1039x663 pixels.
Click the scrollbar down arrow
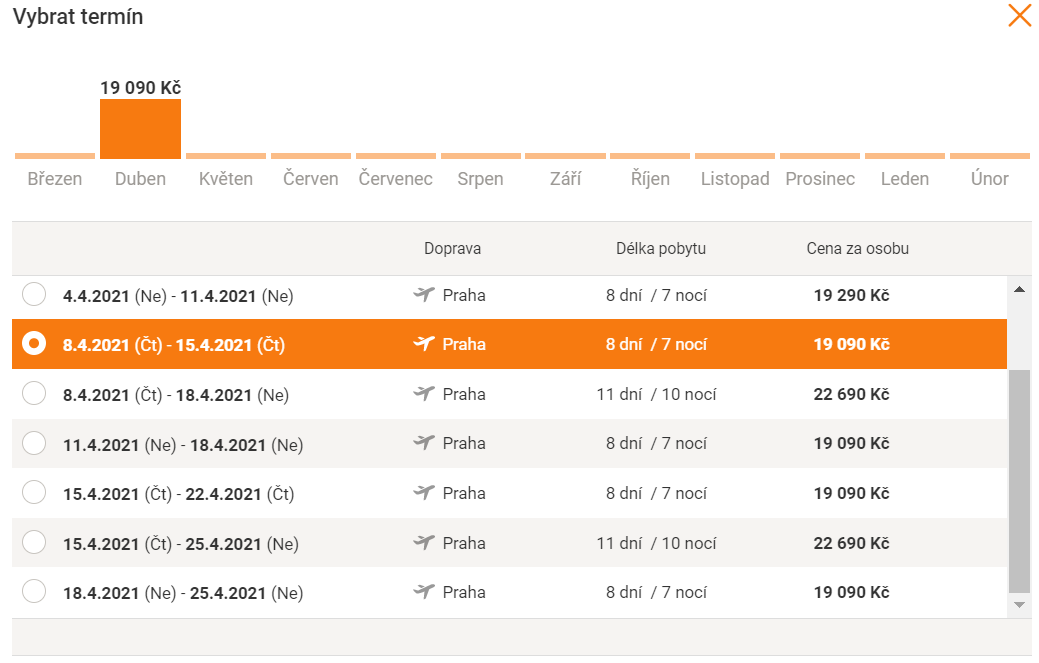pos(1020,605)
